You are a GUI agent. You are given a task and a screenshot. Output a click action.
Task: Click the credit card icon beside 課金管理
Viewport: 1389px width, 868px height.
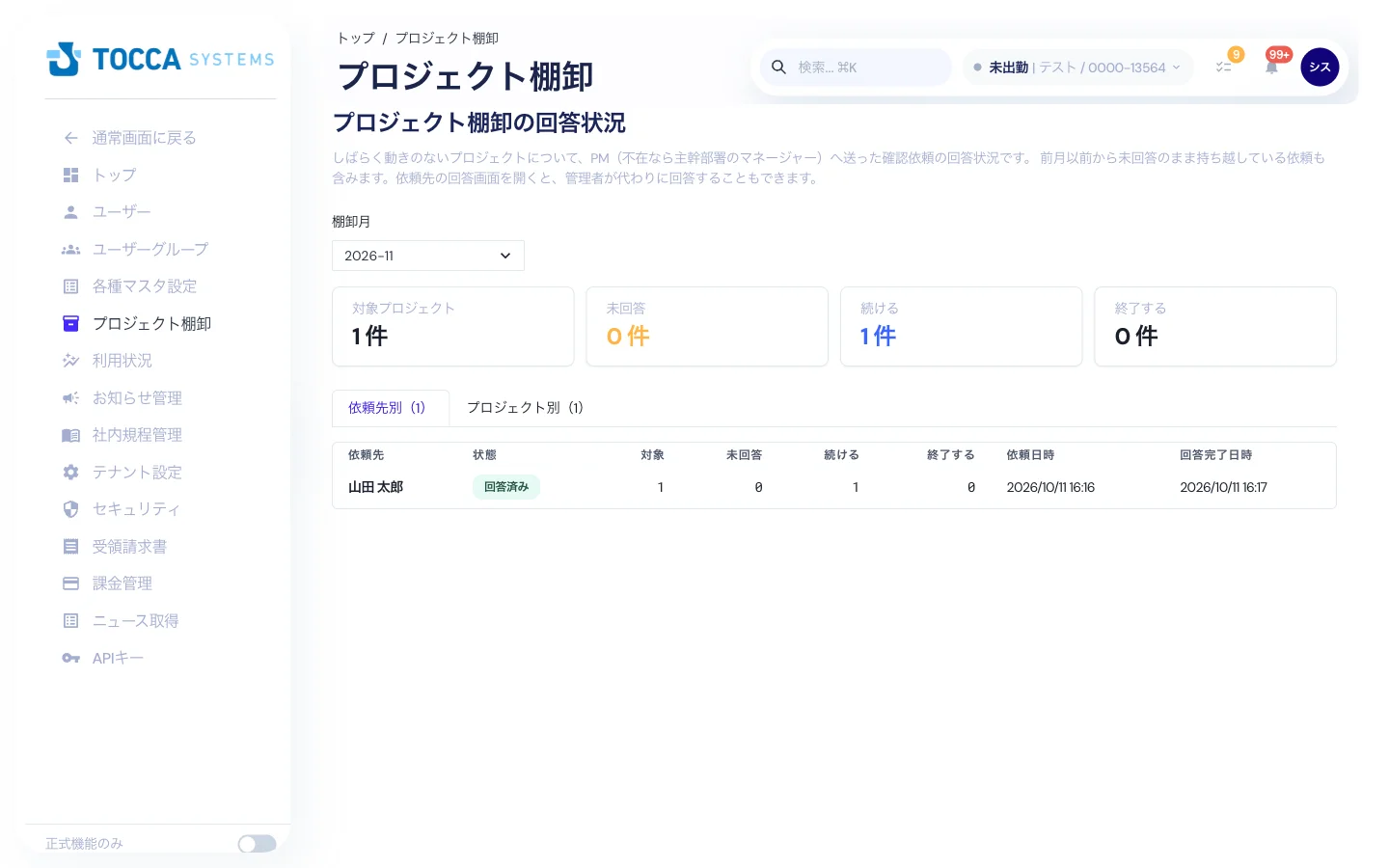70,583
